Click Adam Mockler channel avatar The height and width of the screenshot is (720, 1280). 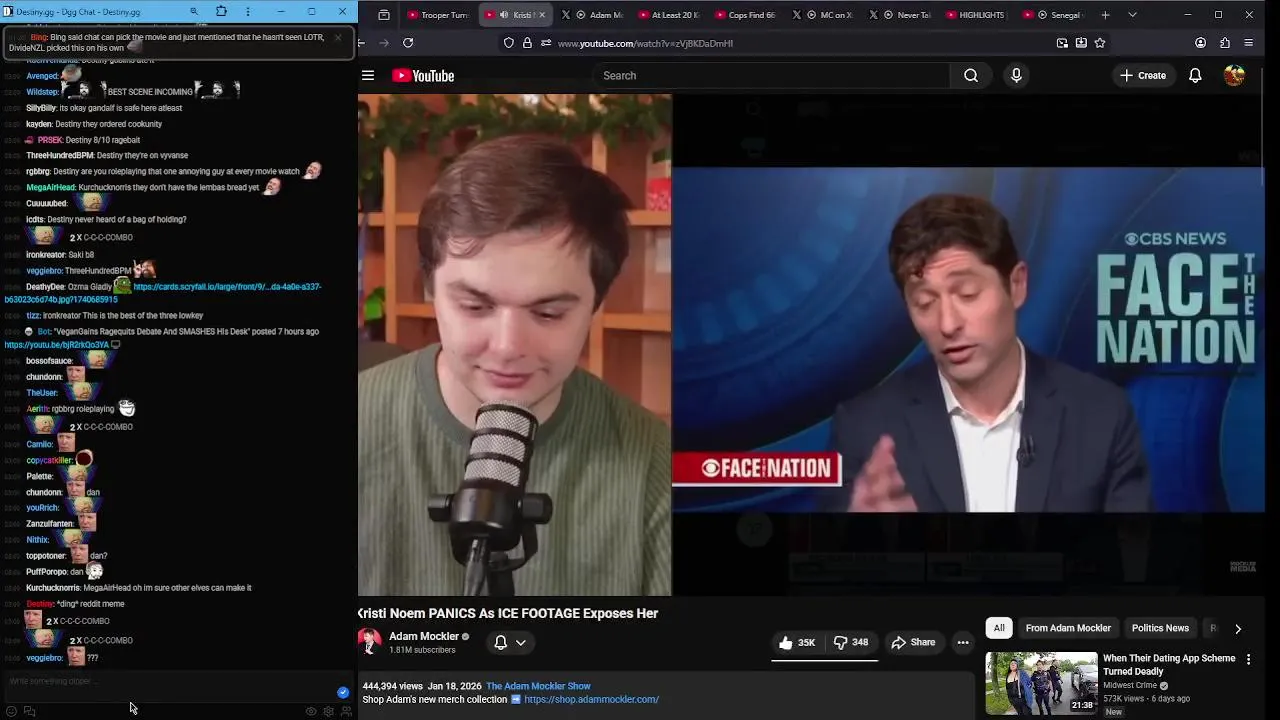pyautogui.click(x=370, y=642)
